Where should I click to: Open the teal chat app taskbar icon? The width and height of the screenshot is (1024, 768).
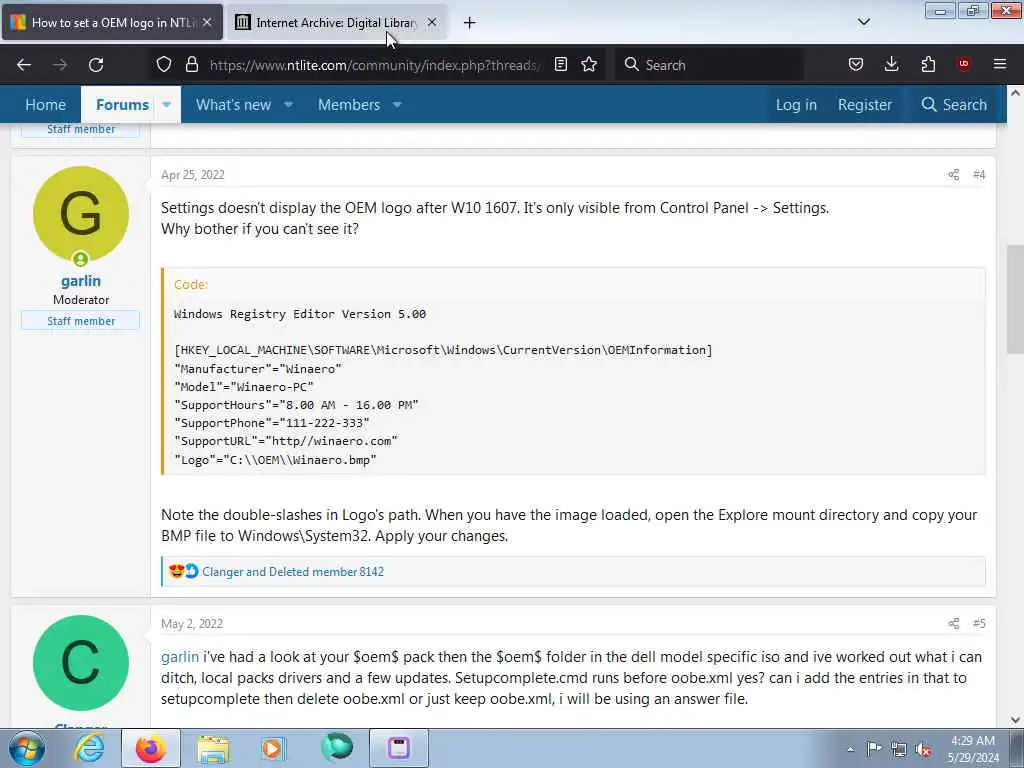336,748
